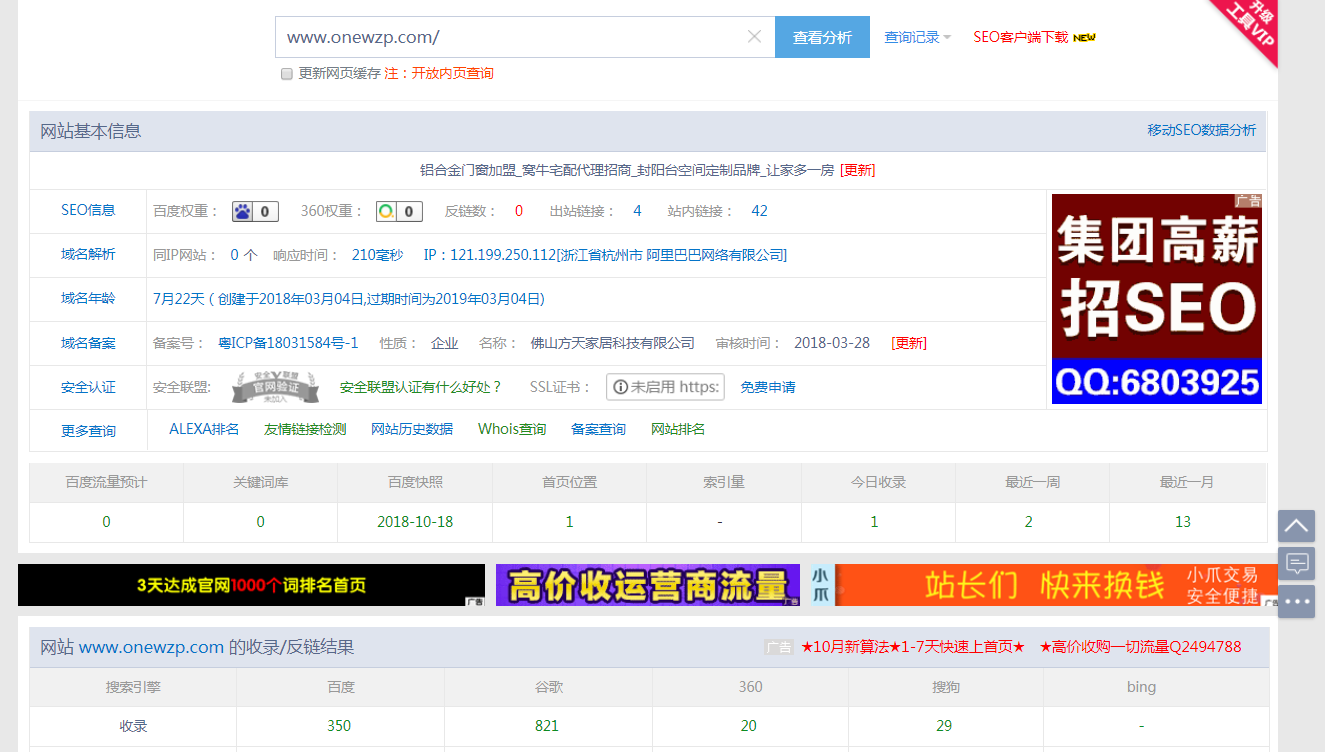Open the 网站历史数据 link
This screenshot has width=1325, height=752.
click(412, 429)
